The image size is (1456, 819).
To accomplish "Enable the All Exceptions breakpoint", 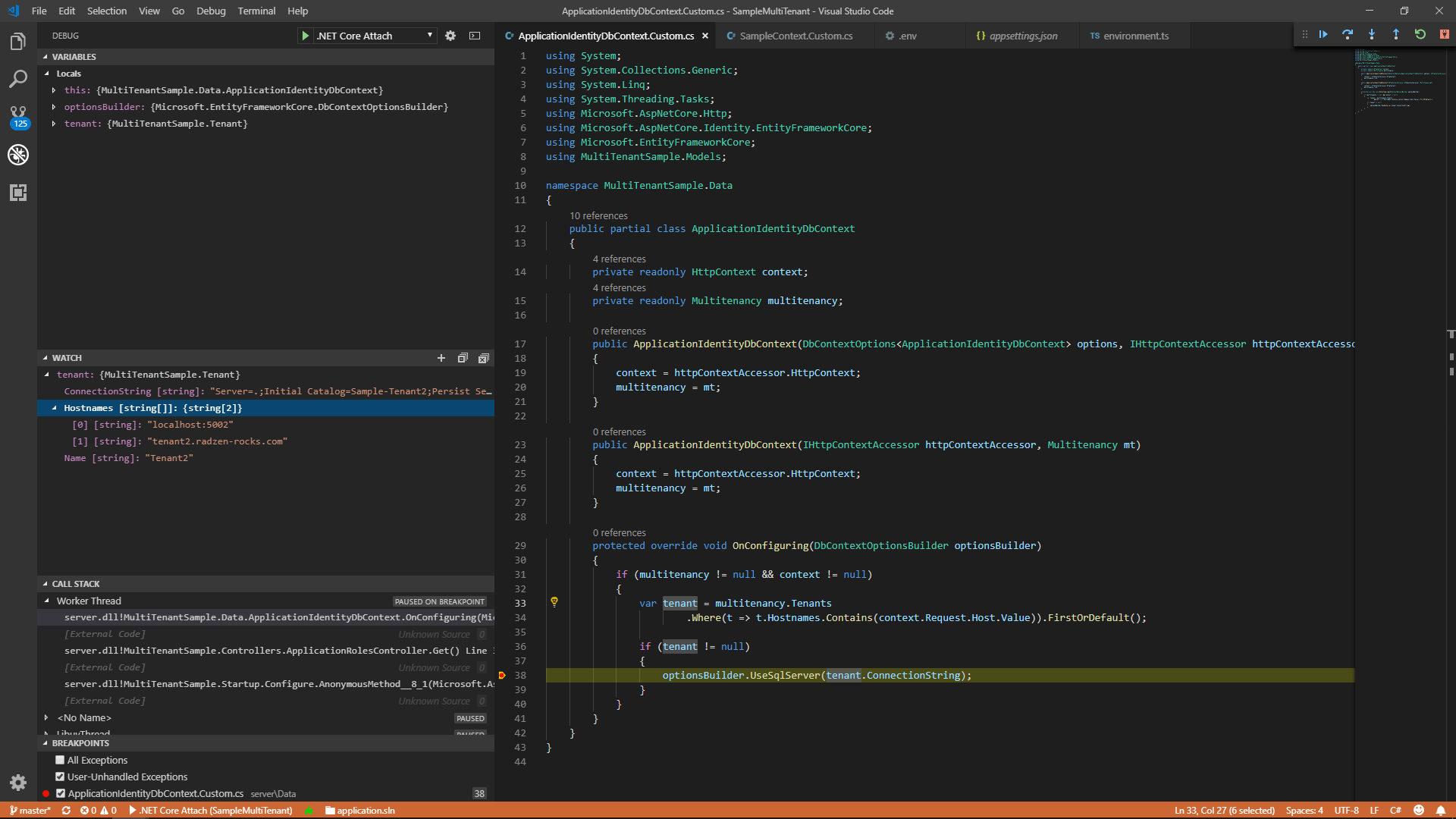I will [60, 760].
